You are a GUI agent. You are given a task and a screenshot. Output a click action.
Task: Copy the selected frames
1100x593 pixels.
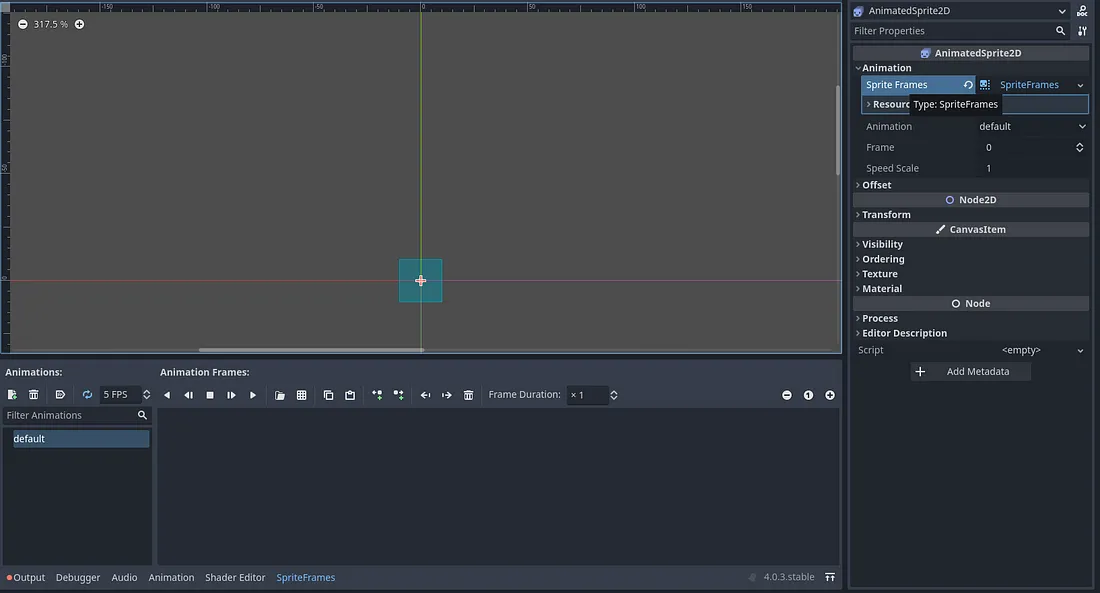click(328, 395)
